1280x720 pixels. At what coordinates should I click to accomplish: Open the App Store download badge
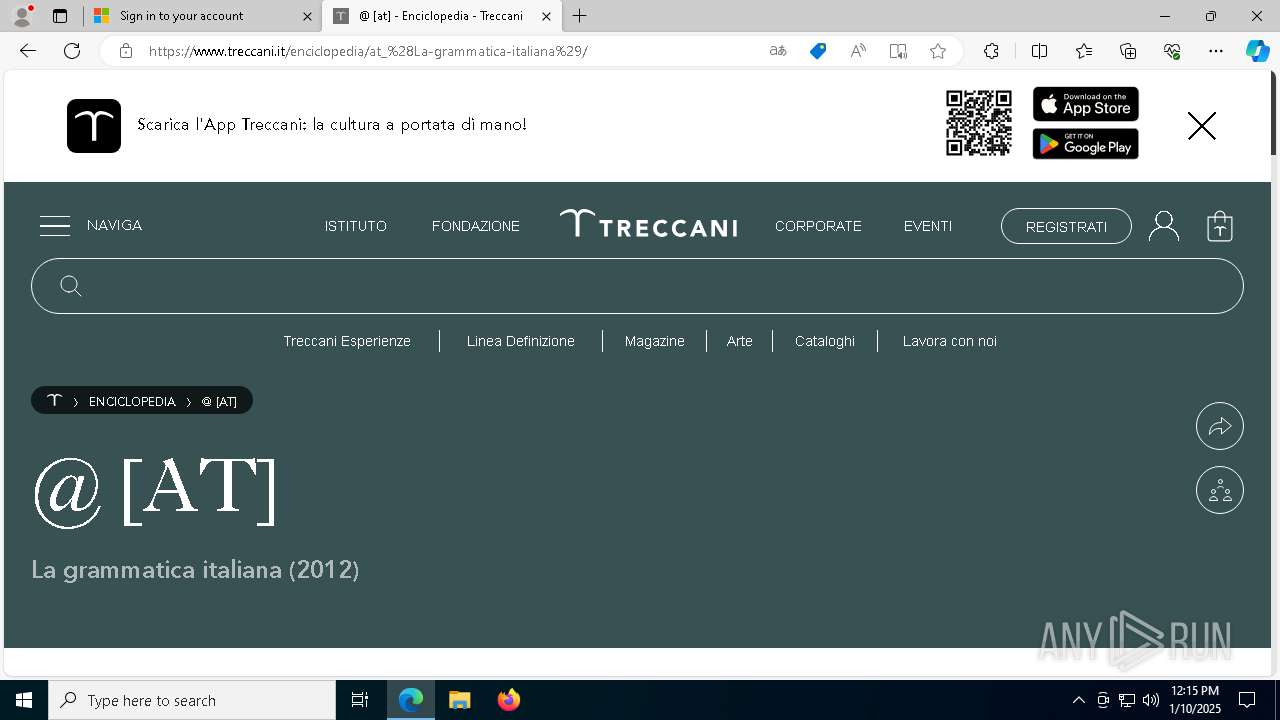coord(1086,104)
